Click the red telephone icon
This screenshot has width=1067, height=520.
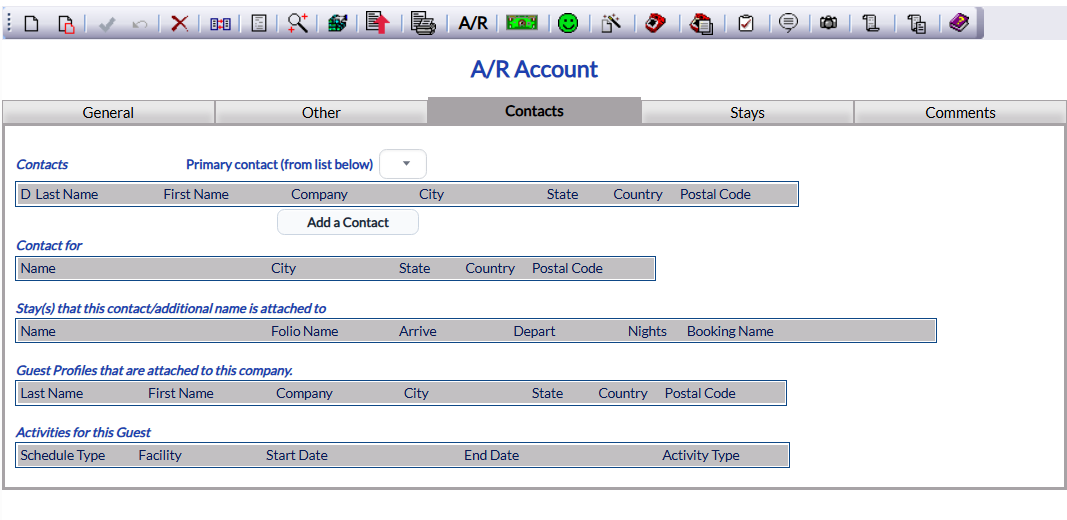pyautogui.click(x=655, y=23)
